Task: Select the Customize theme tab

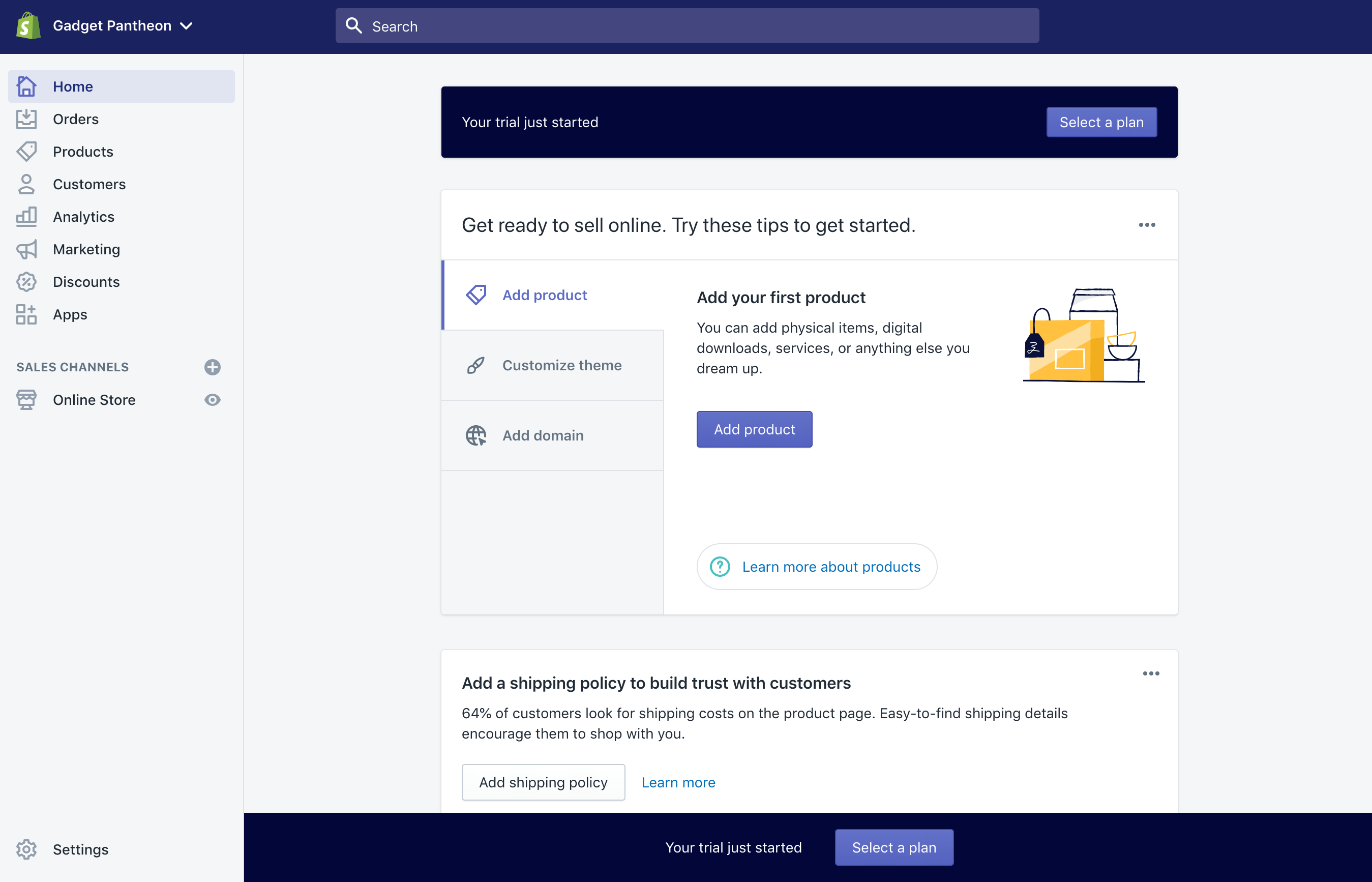Action: click(x=553, y=365)
